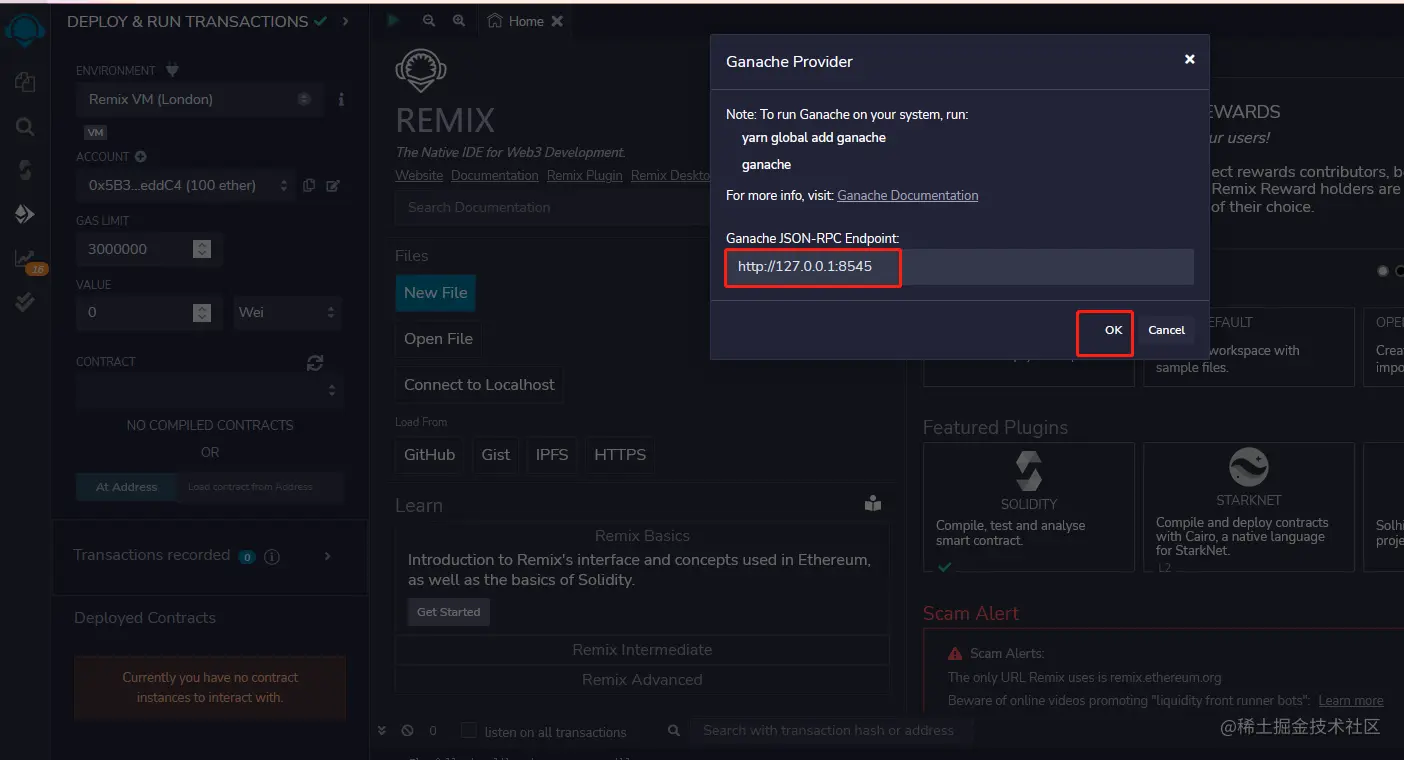This screenshot has width=1404, height=760.
Task: Open the File Explorer sidebar icon
Action: [x=25, y=82]
